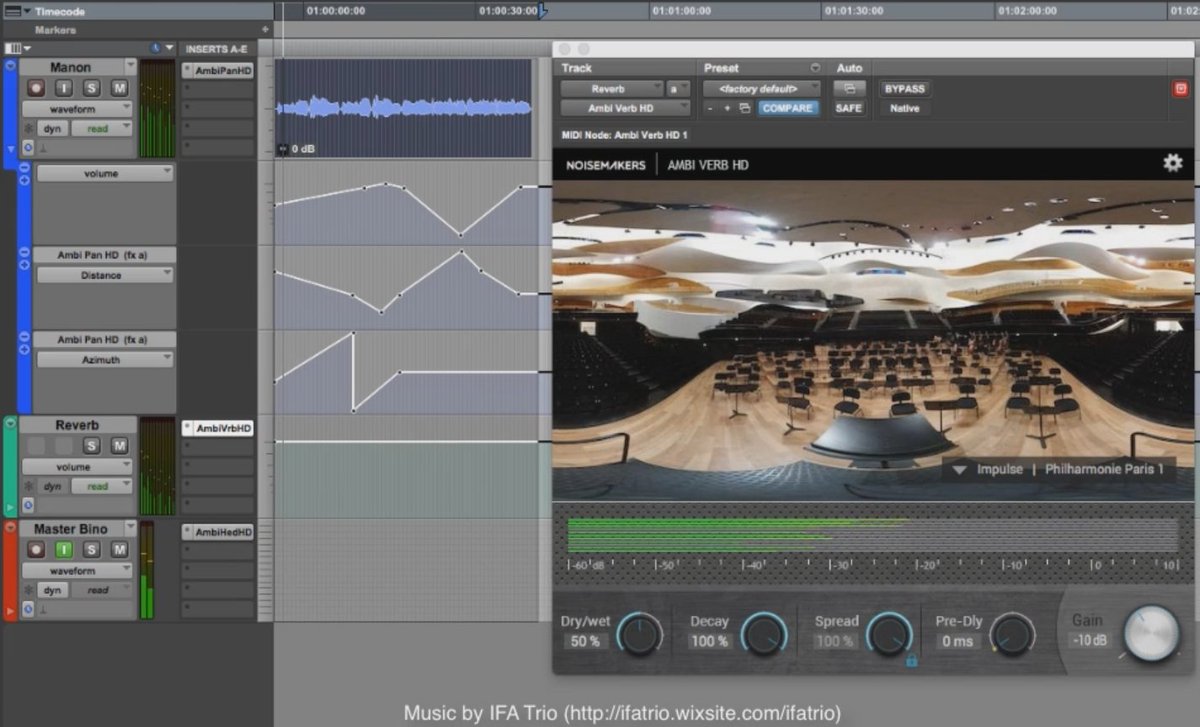Image resolution: width=1200 pixels, height=727 pixels.
Task: Solo the Reverb track
Action: click(x=91, y=446)
